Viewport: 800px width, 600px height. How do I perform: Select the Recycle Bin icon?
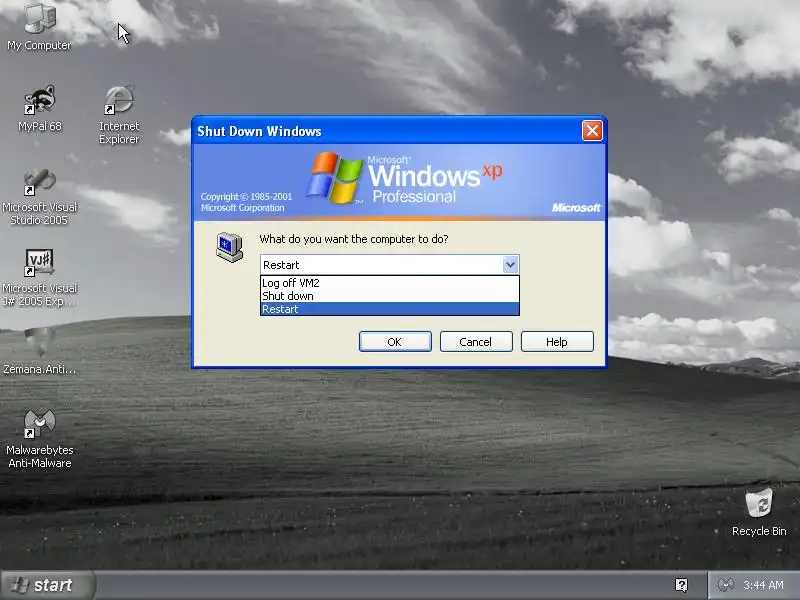click(759, 512)
